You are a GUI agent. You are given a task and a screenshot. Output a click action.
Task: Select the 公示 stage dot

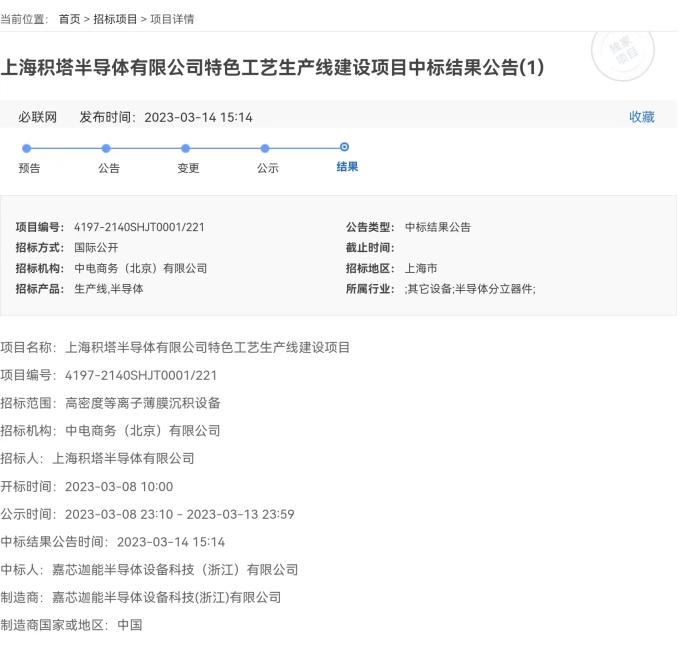point(265,148)
